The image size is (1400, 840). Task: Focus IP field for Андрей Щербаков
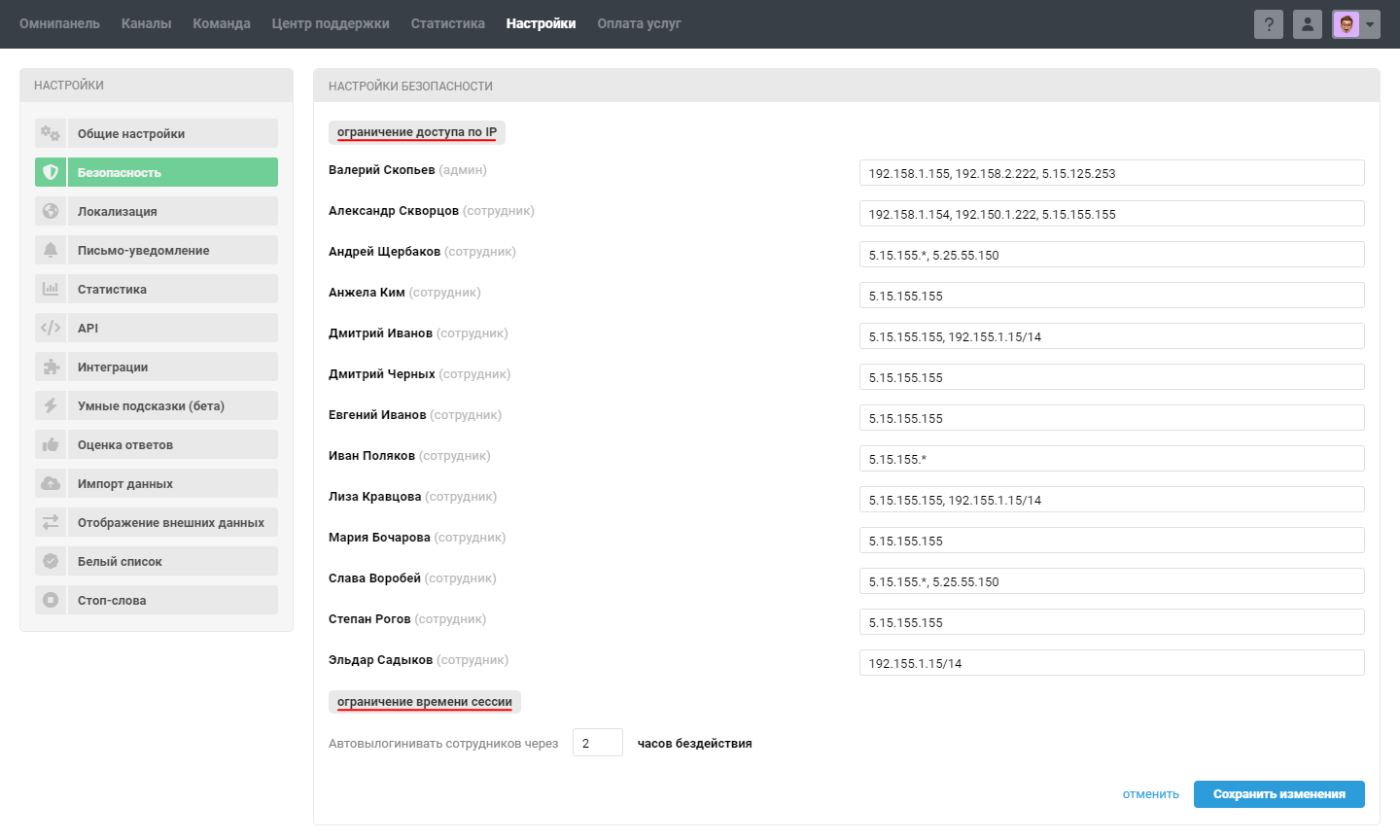point(1112,255)
